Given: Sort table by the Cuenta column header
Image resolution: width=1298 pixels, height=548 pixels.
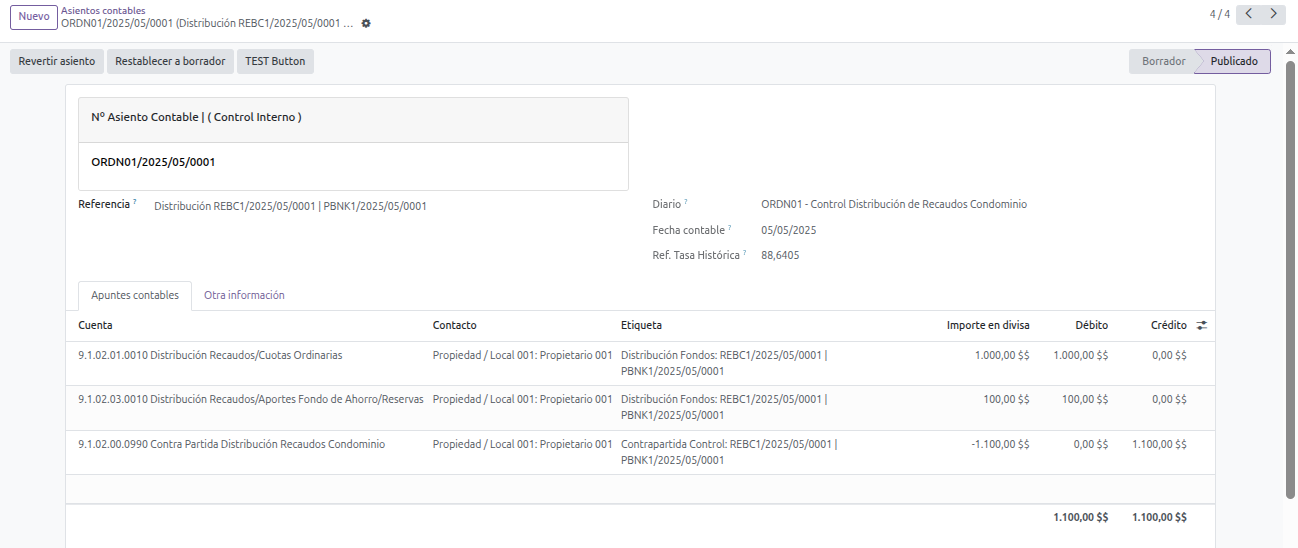Looking at the screenshot, I should coord(96,325).
